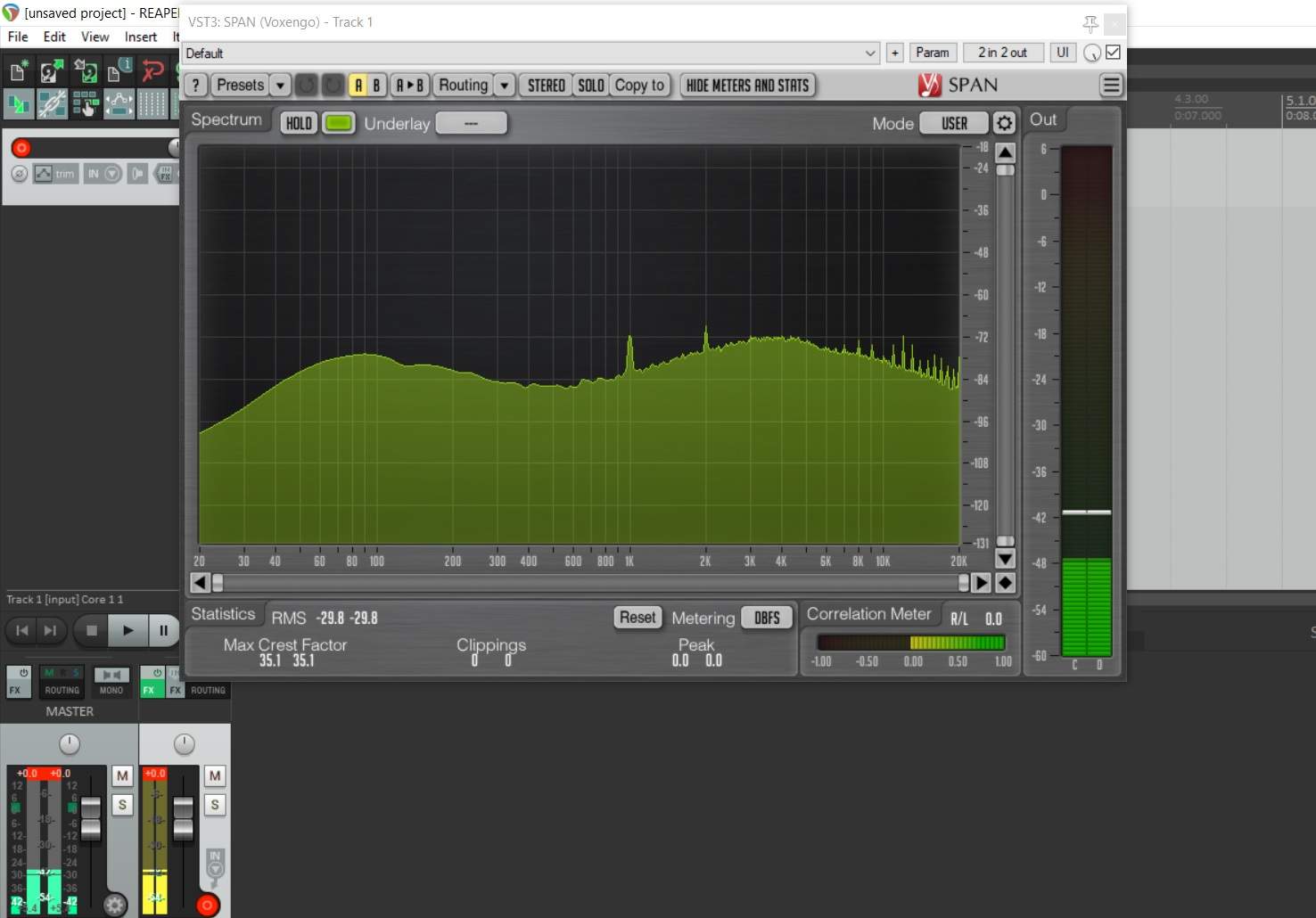Select the A state slot
The height and width of the screenshot is (918, 1316).
358,86
